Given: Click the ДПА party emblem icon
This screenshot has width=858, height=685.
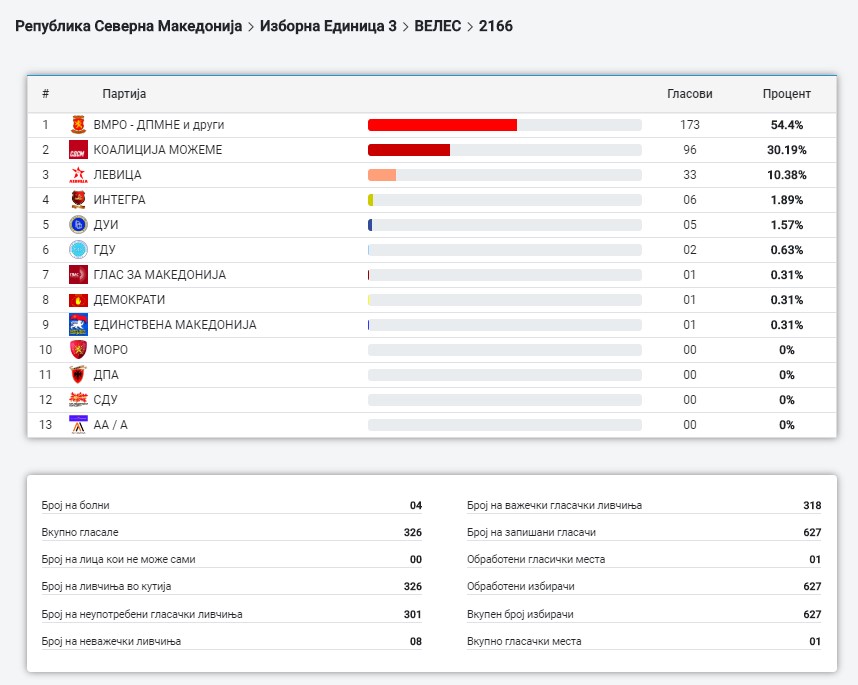Looking at the screenshot, I should [x=78, y=375].
